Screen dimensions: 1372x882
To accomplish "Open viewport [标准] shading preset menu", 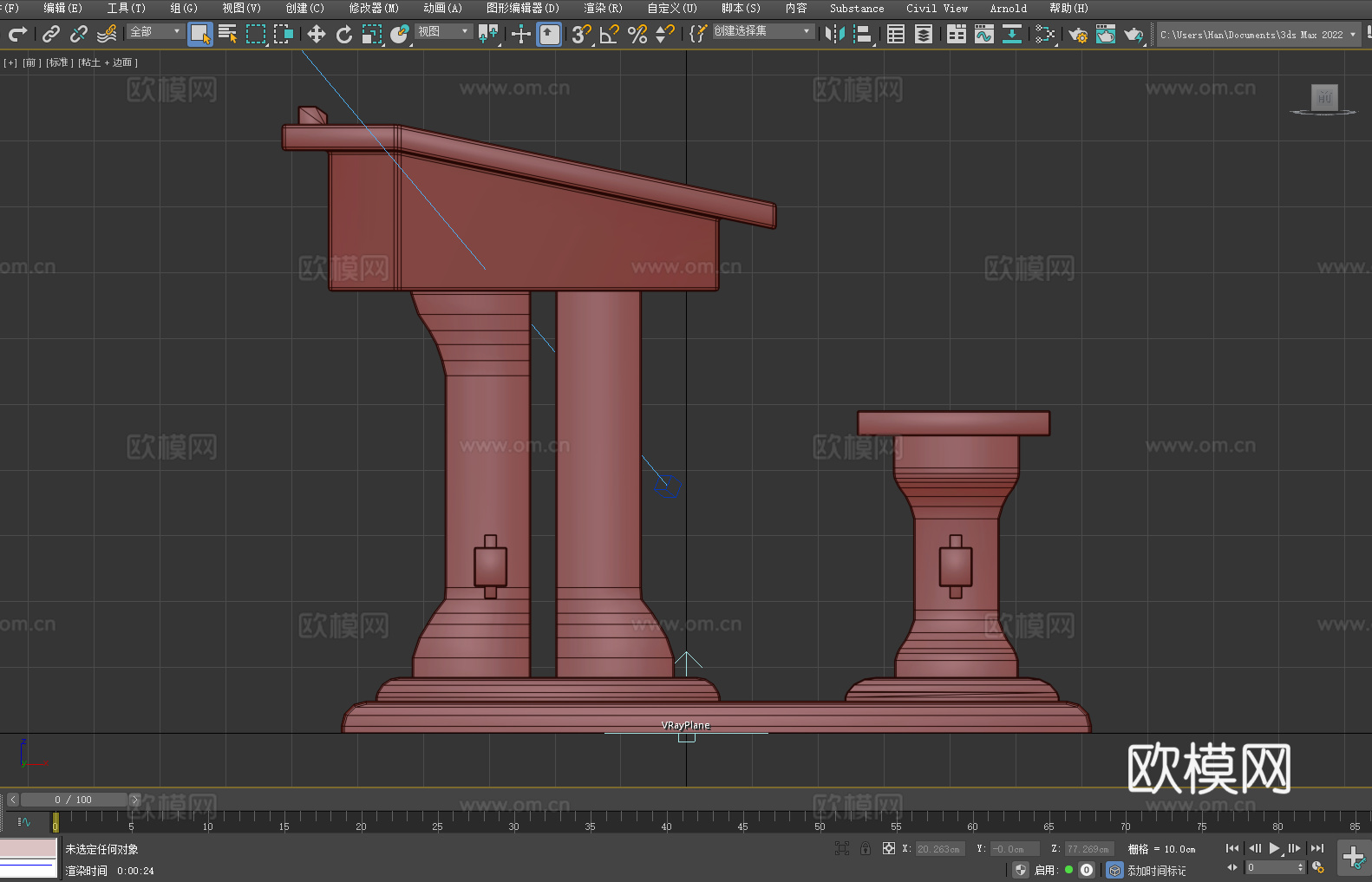I will (60, 62).
